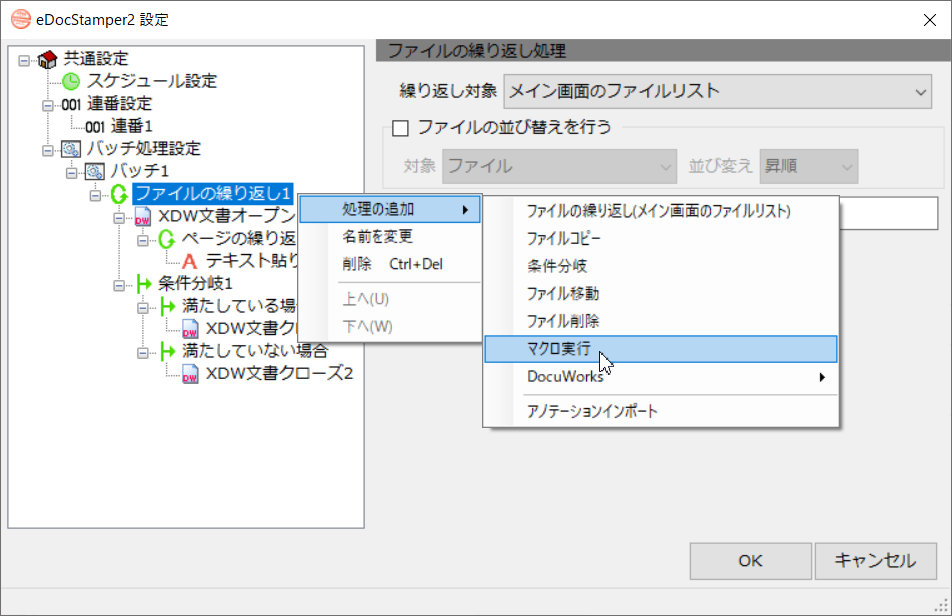Choose 名前を変更 from context menu
The height and width of the screenshot is (616, 952).
pyautogui.click(x=390, y=237)
